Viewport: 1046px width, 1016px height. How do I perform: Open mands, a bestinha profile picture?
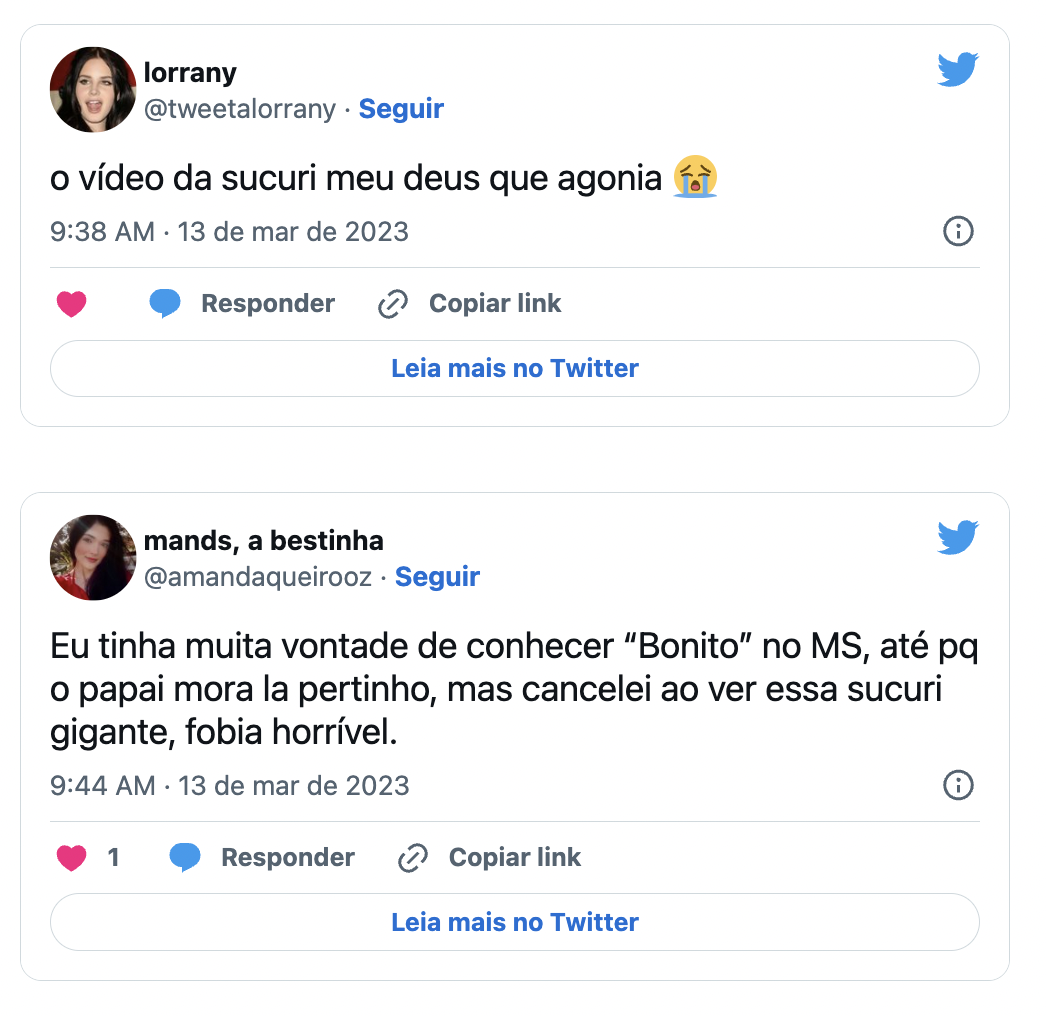click(x=93, y=557)
